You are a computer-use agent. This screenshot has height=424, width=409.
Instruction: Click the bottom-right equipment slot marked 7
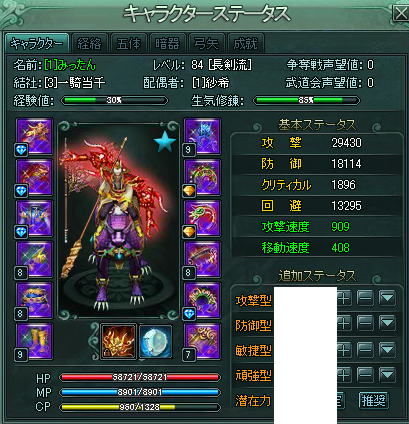[x=202, y=341]
